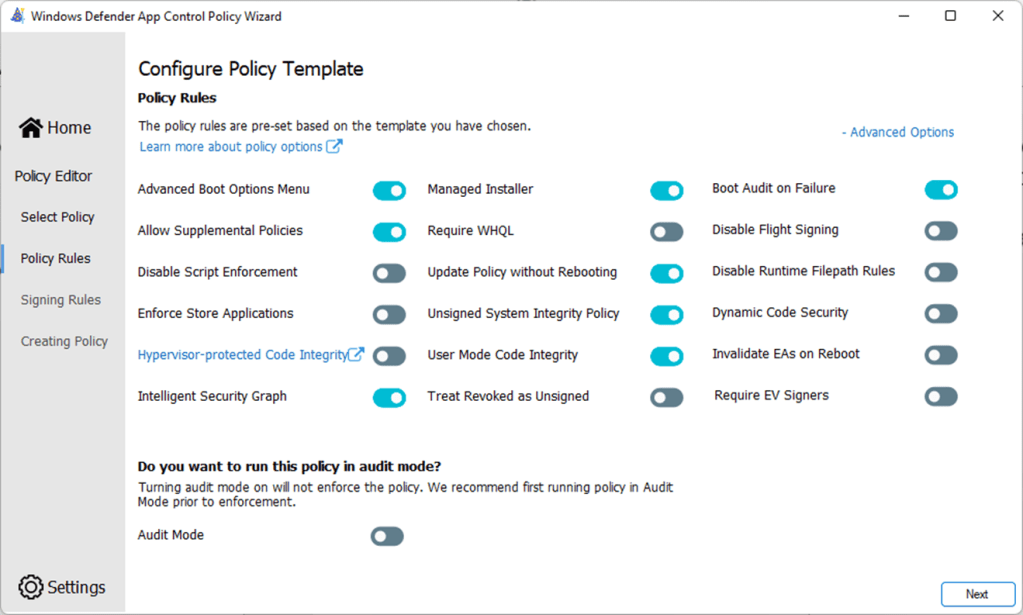Click external link icon after Learn more

coord(335,147)
